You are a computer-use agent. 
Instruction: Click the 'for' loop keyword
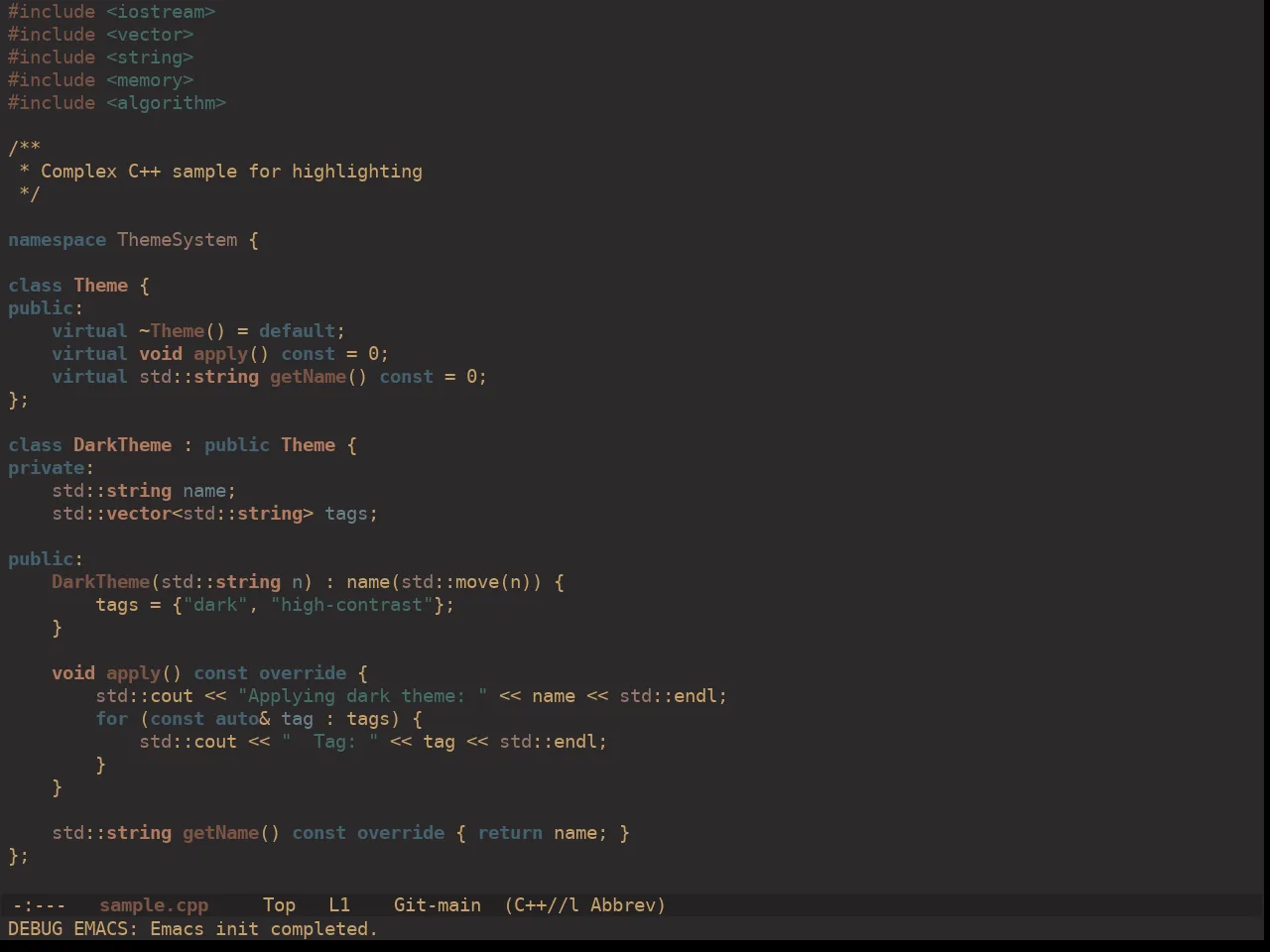click(x=112, y=719)
